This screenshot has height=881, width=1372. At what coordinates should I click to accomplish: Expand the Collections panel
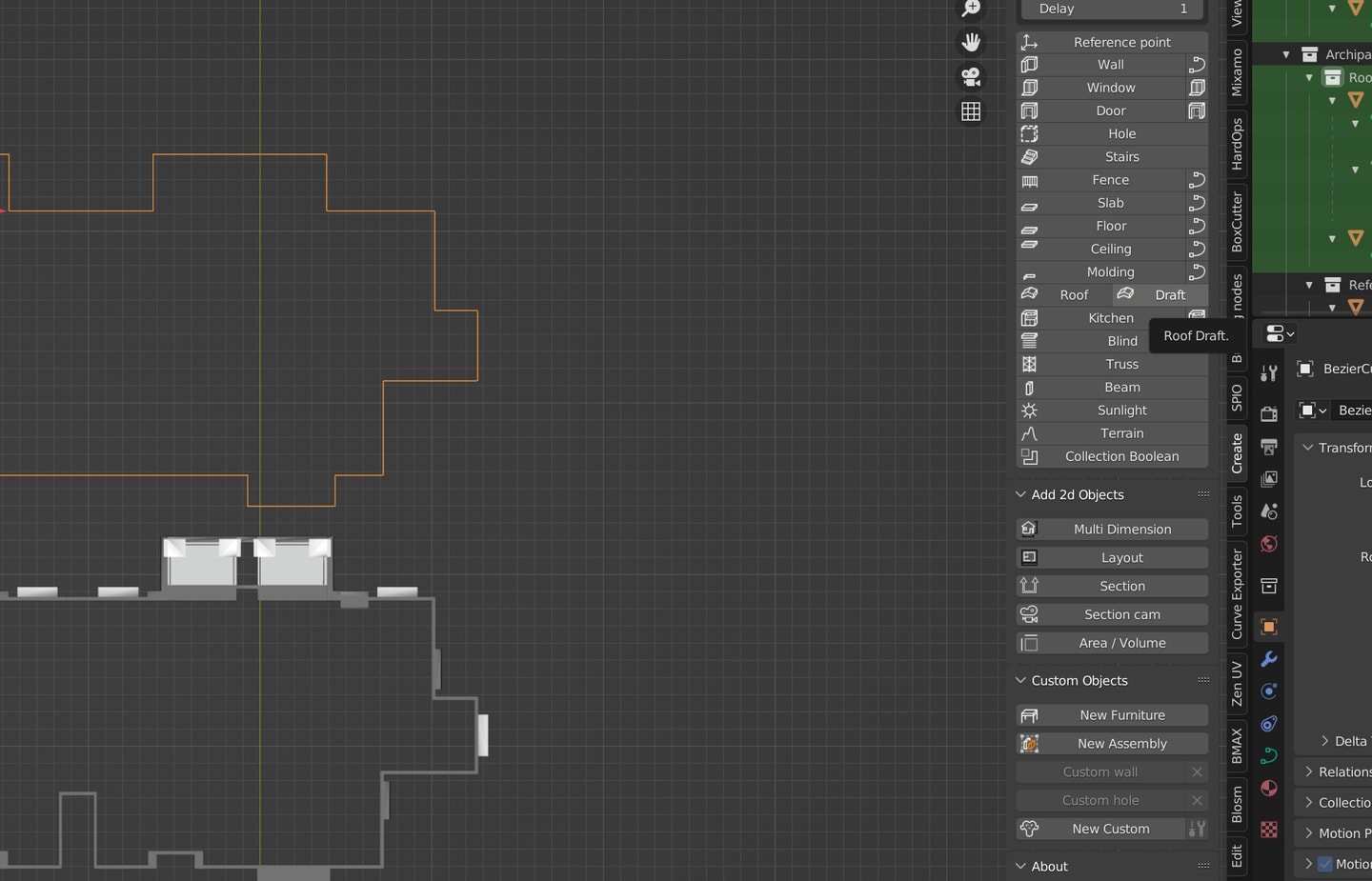click(1309, 802)
